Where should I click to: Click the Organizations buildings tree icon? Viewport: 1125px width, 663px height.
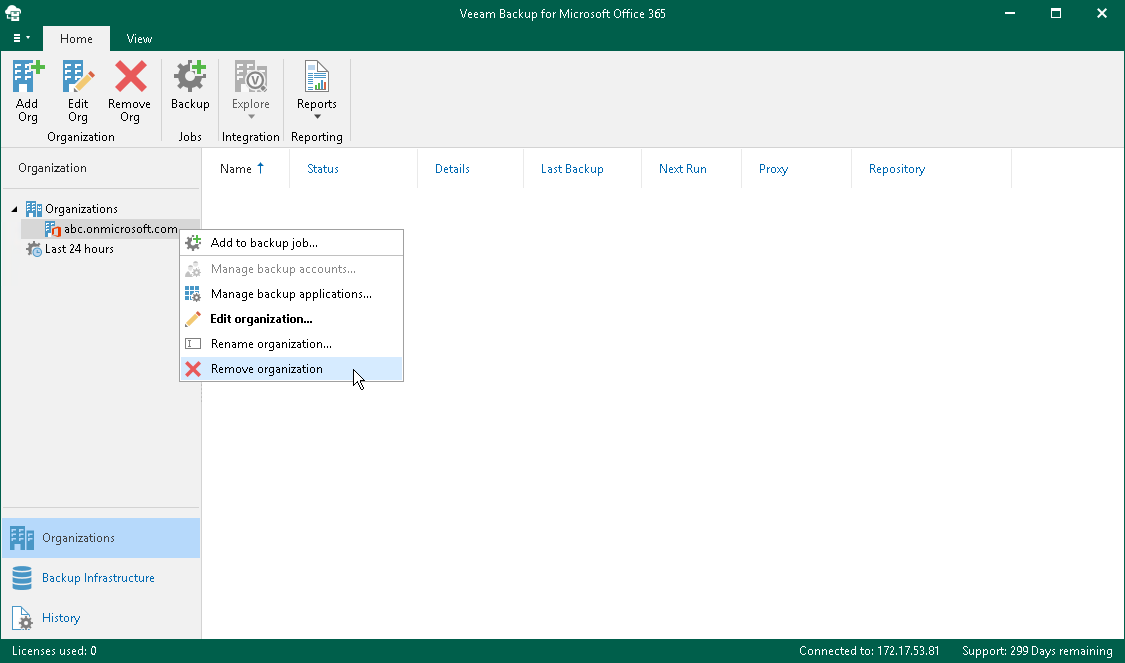coord(33,209)
